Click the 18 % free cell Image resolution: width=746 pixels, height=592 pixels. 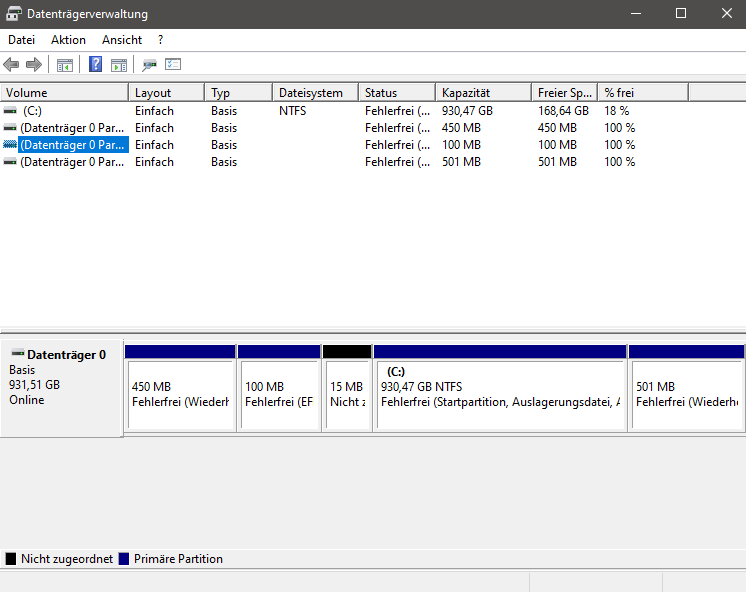tap(617, 111)
